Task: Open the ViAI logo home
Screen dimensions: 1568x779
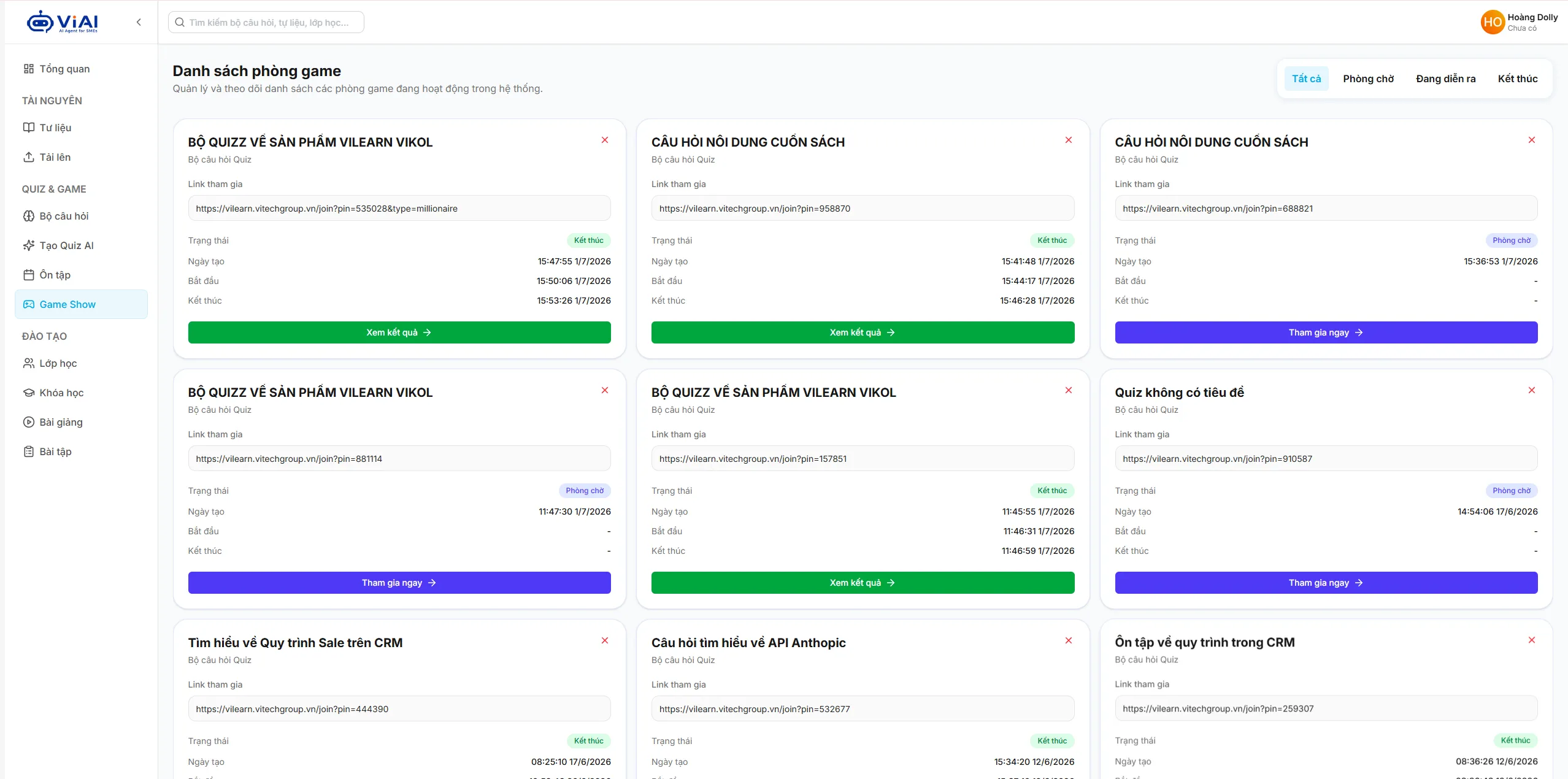Action: point(62,22)
